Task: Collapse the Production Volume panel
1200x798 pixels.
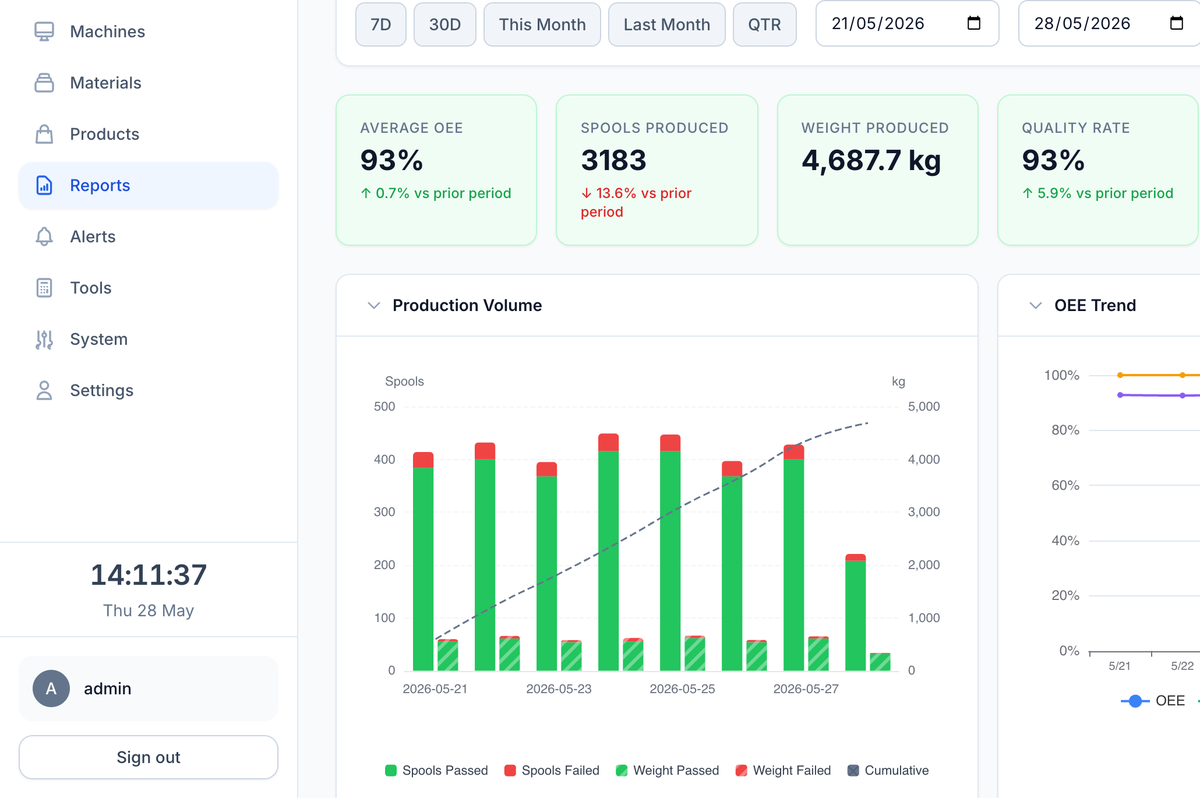Action: click(374, 305)
